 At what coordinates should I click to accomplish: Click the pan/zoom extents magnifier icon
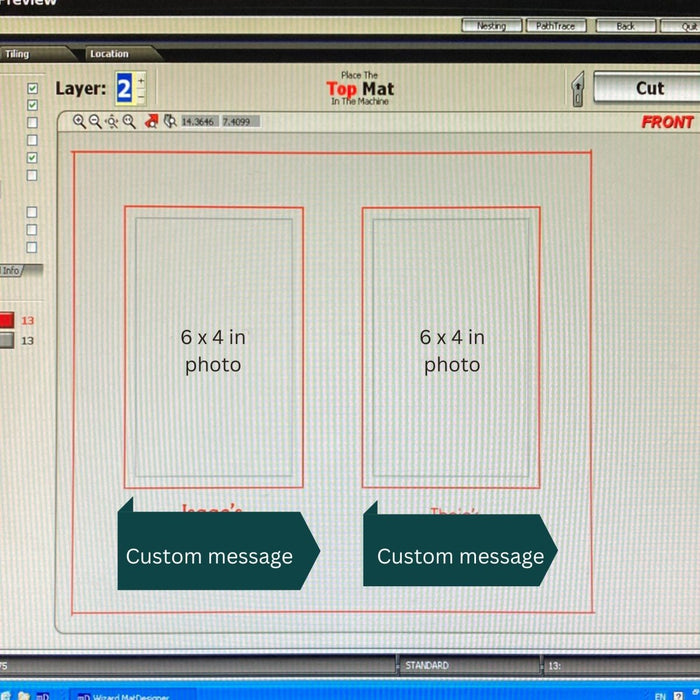[112, 121]
